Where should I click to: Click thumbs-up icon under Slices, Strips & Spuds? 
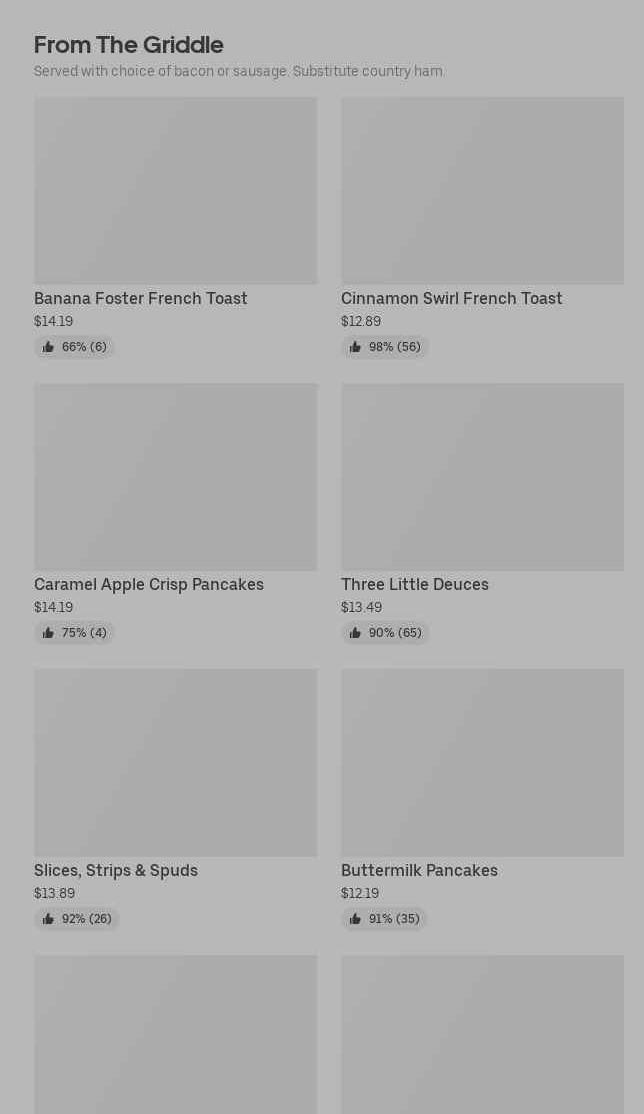[x=48, y=919]
